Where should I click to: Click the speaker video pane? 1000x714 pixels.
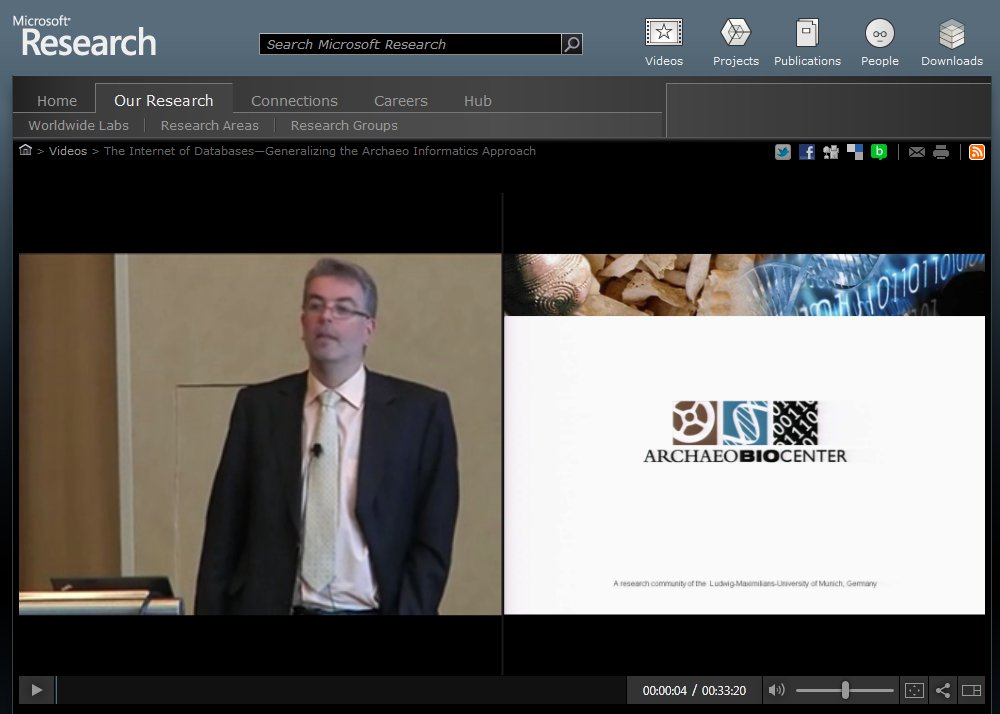pos(260,434)
